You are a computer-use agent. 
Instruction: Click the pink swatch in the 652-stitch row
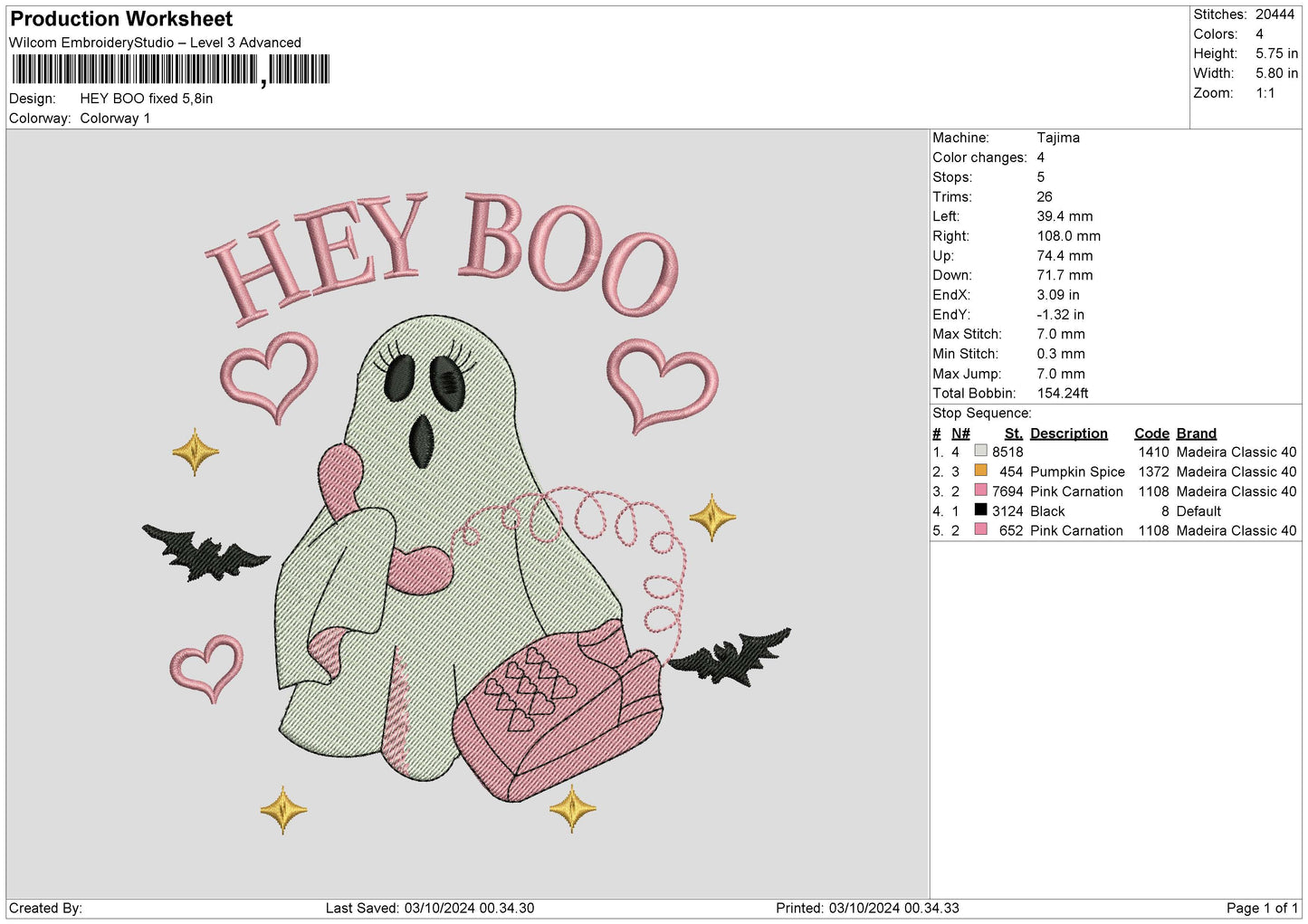coord(980,529)
